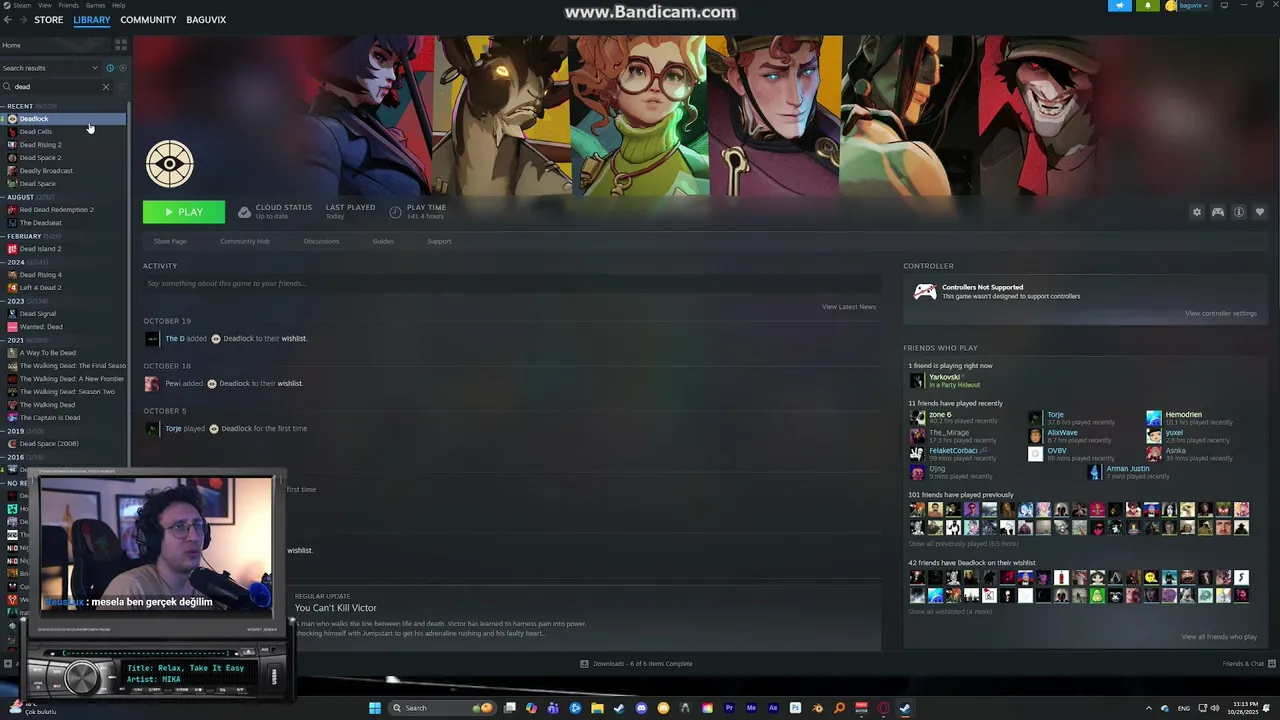Select Dead Cells in library list

tap(36, 132)
